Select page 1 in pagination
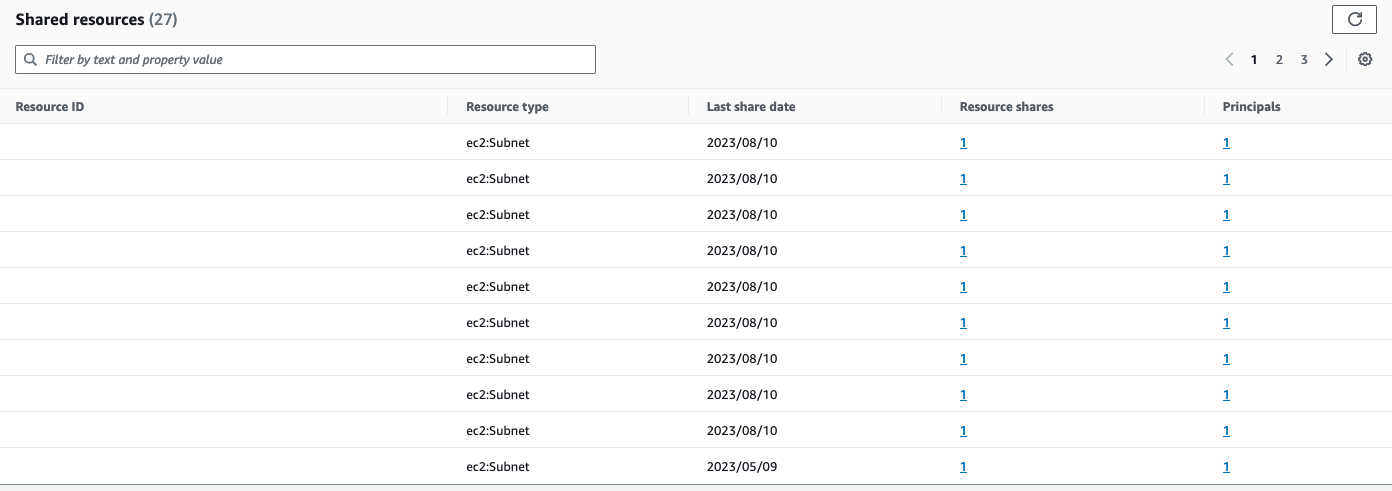 click(1254, 60)
